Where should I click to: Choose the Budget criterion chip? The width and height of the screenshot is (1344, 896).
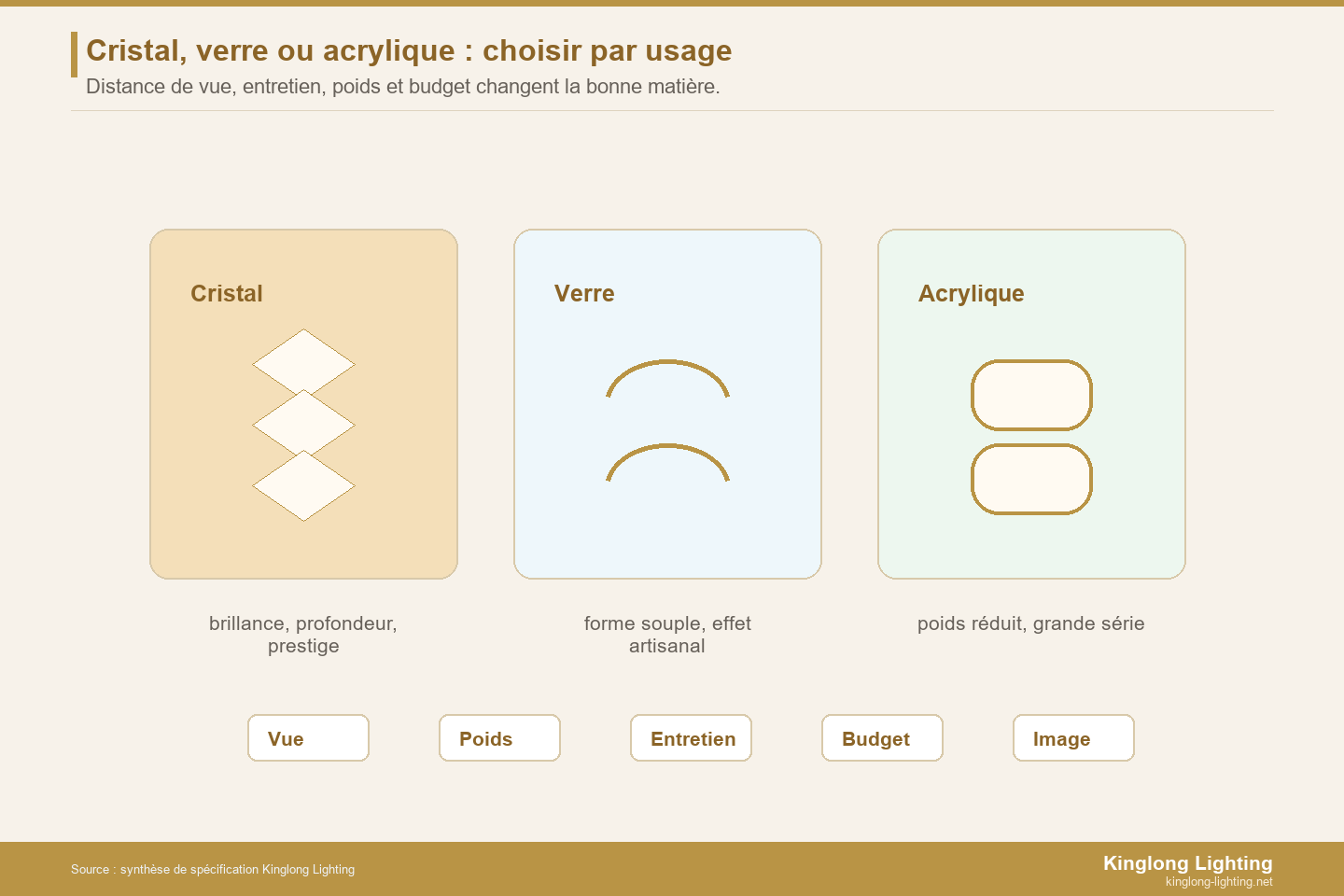coord(882,738)
